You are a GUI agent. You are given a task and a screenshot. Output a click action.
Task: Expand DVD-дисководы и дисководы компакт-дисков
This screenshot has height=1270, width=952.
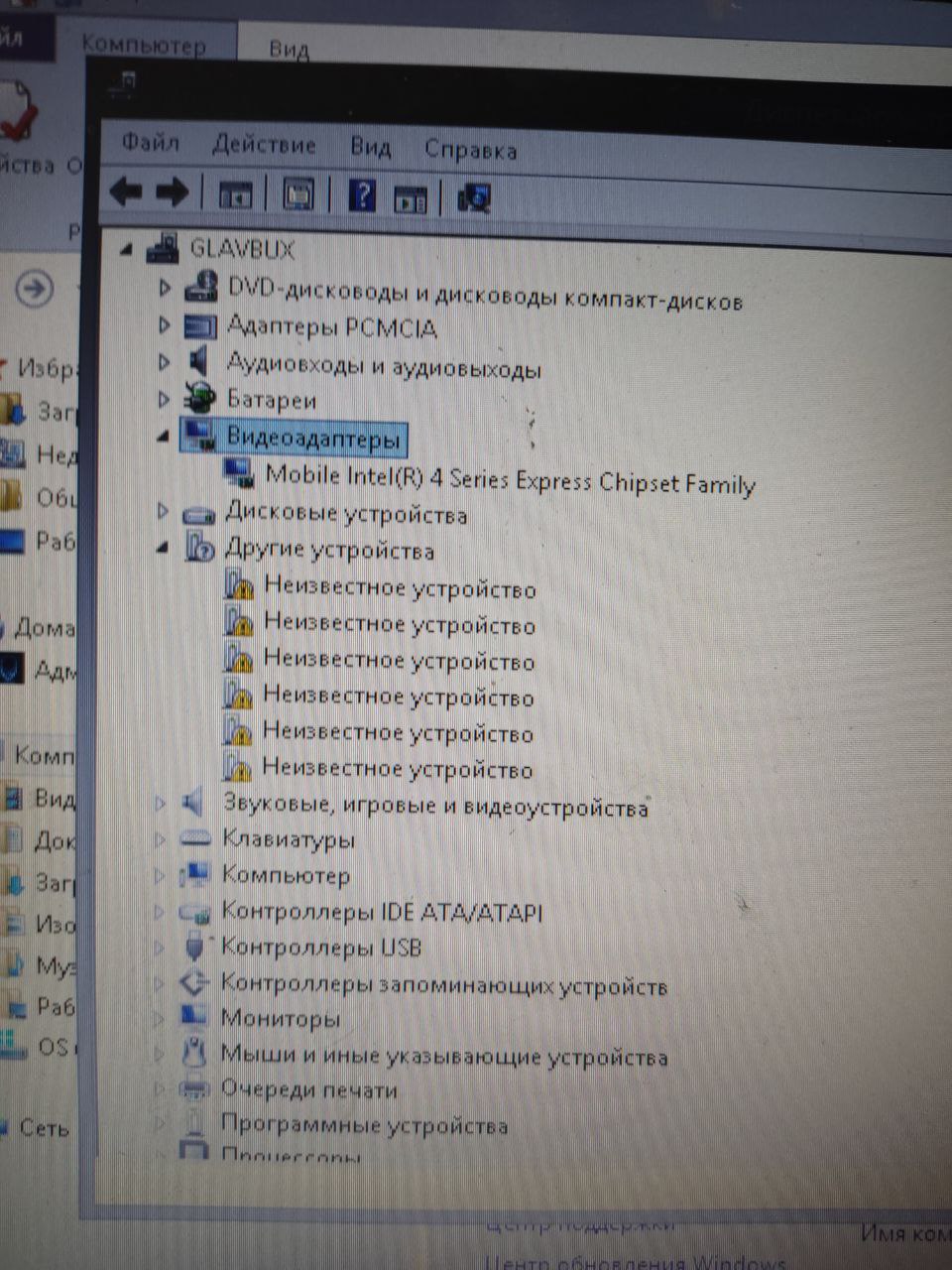tap(165, 289)
